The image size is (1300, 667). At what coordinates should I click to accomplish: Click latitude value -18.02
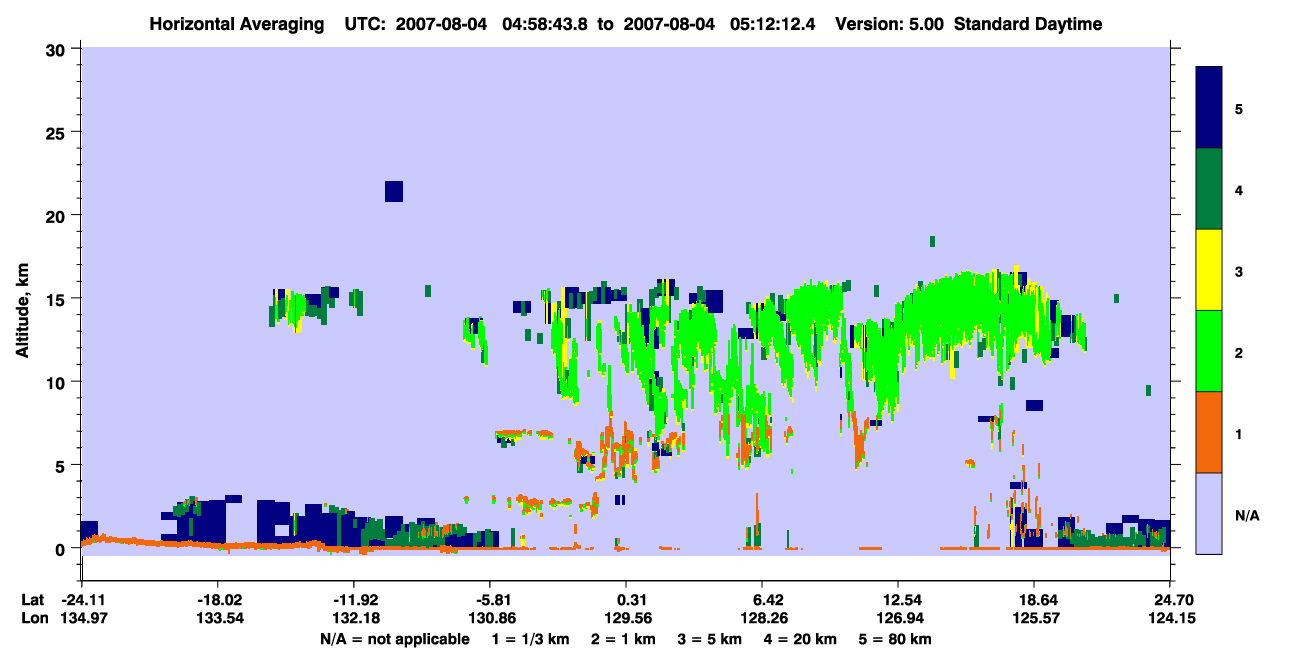point(218,600)
